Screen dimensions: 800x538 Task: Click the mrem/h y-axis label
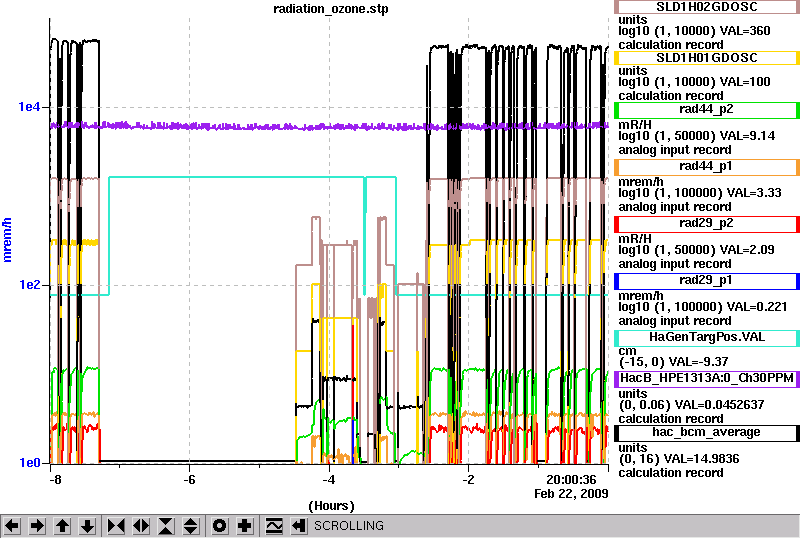[7, 240]
